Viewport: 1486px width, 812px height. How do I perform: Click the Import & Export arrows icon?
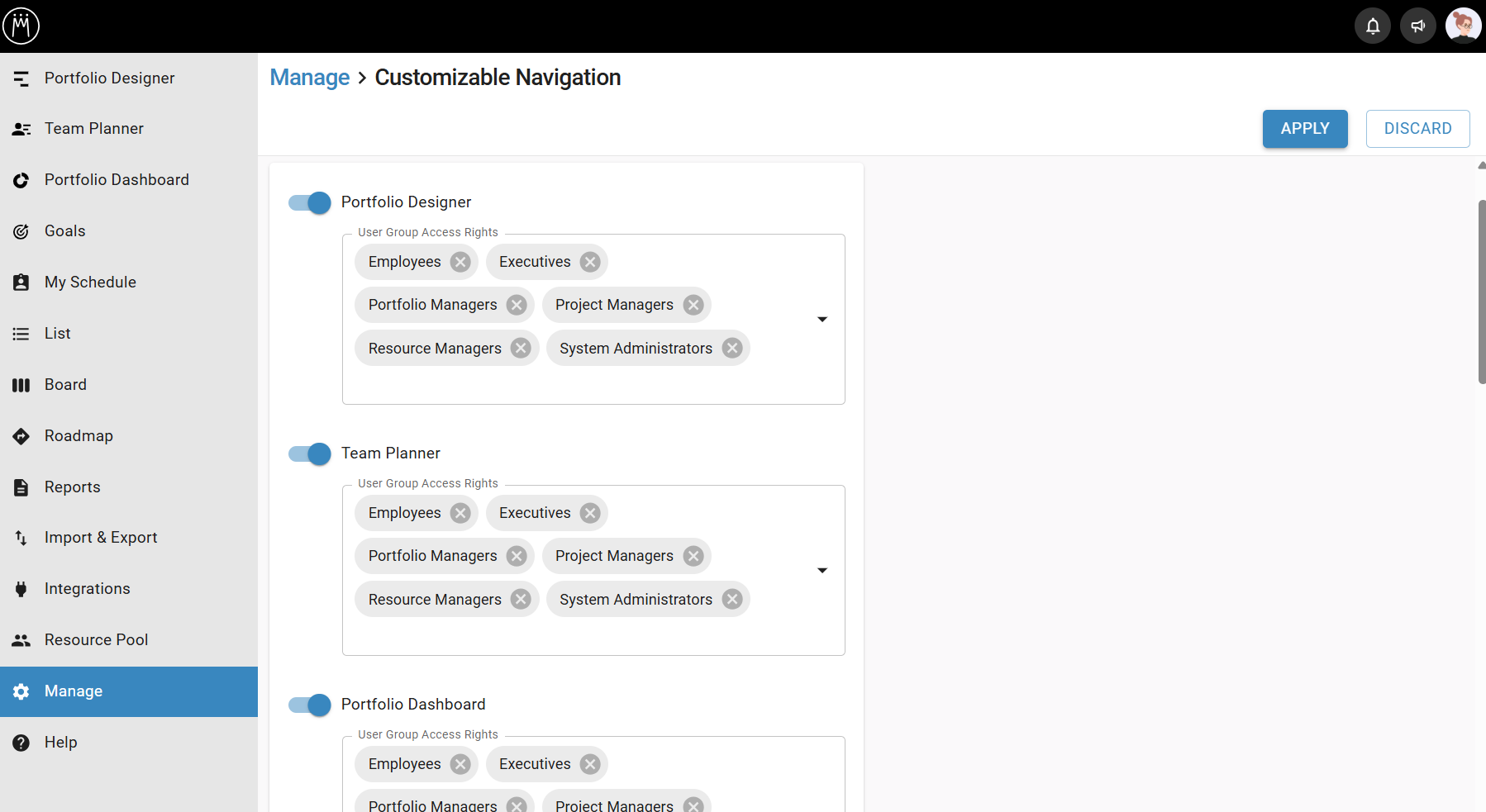tap(21, 538)
